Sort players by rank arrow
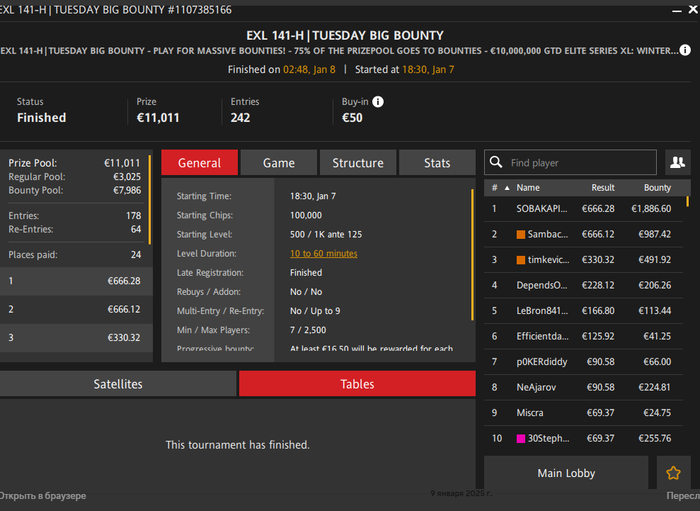The image size is (700, 511). [x=507, y=188]
